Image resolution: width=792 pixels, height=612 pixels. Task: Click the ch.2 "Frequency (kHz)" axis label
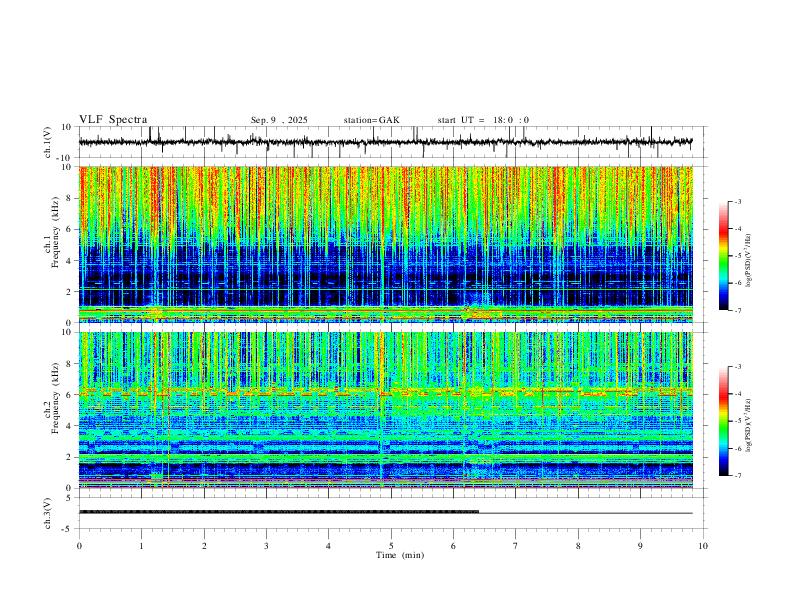(x=55, y=398)
